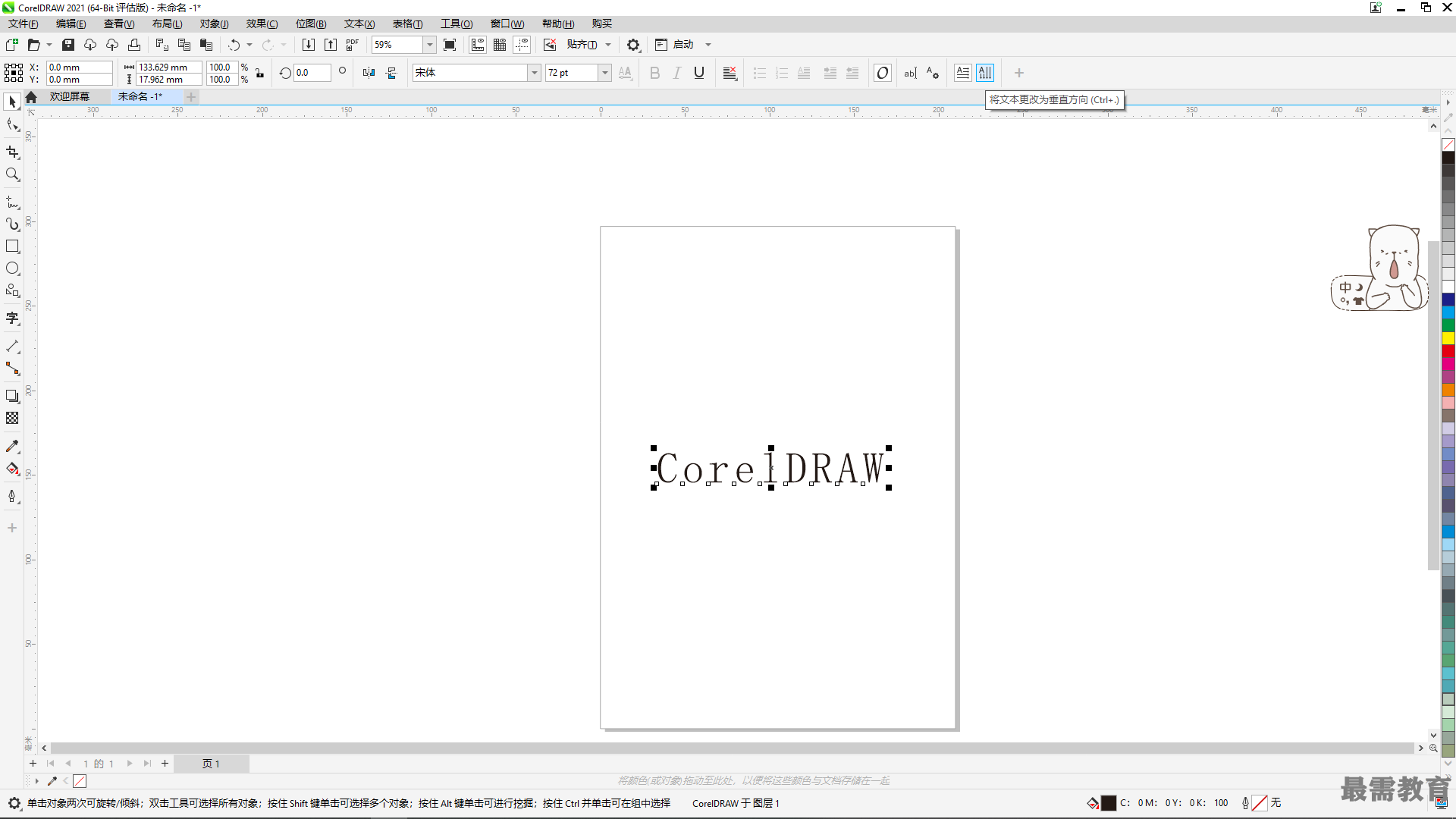Click the X position input field

point(79,67)
